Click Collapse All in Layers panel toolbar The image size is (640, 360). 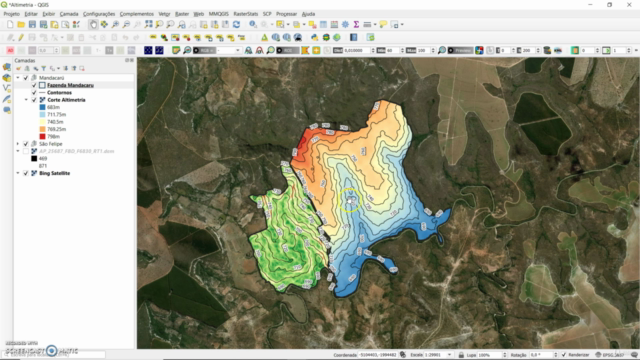pos(74,69)
